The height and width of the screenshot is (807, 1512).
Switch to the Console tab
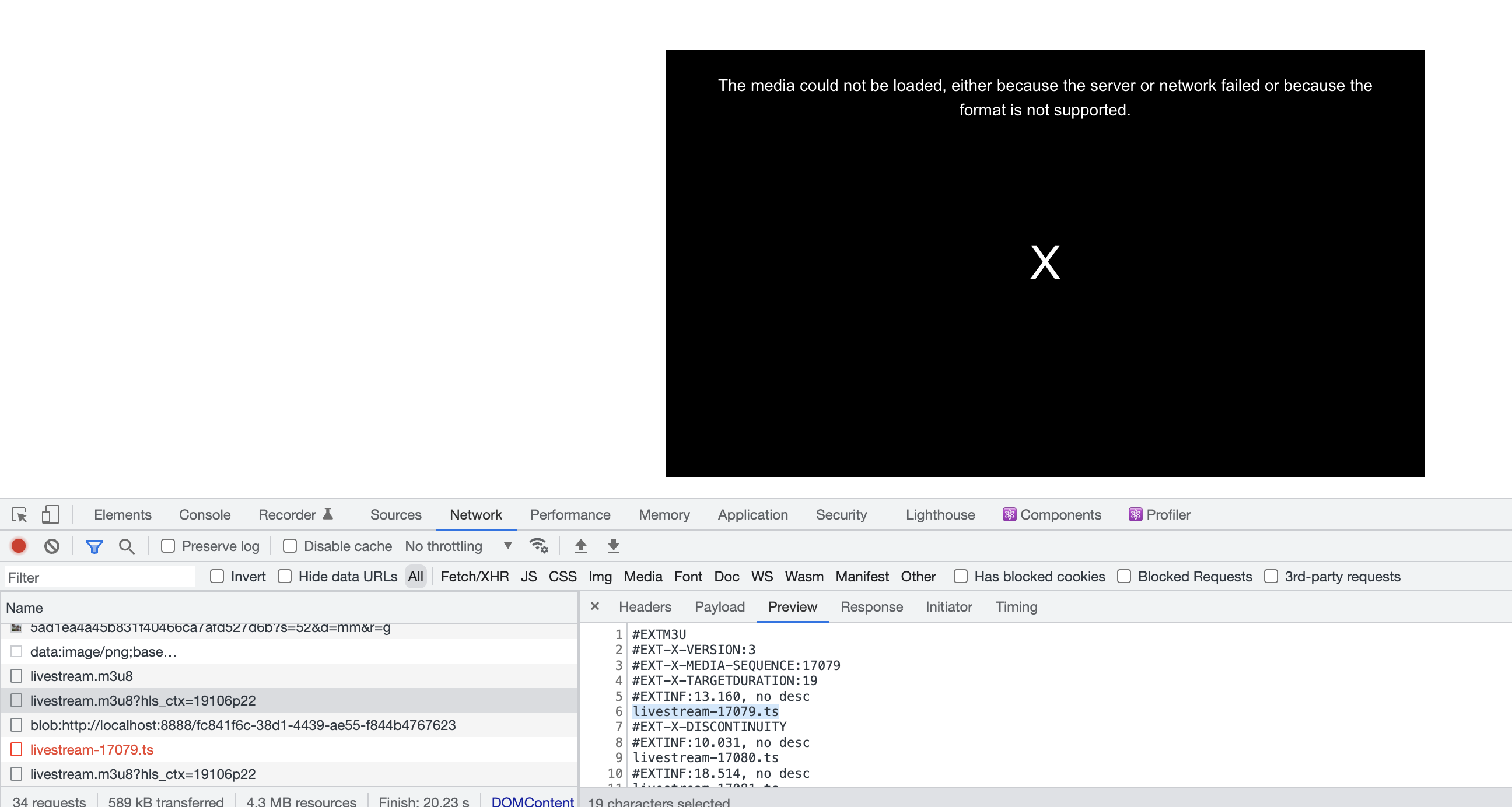[204, 515]
